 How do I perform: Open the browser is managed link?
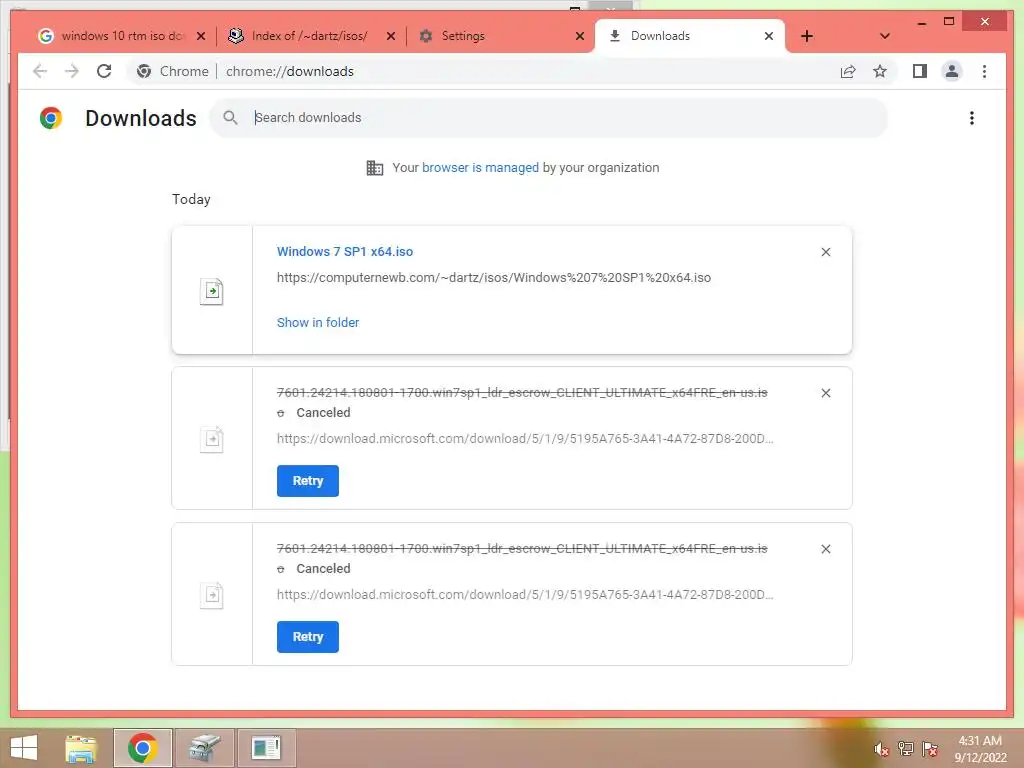point(480,168)
